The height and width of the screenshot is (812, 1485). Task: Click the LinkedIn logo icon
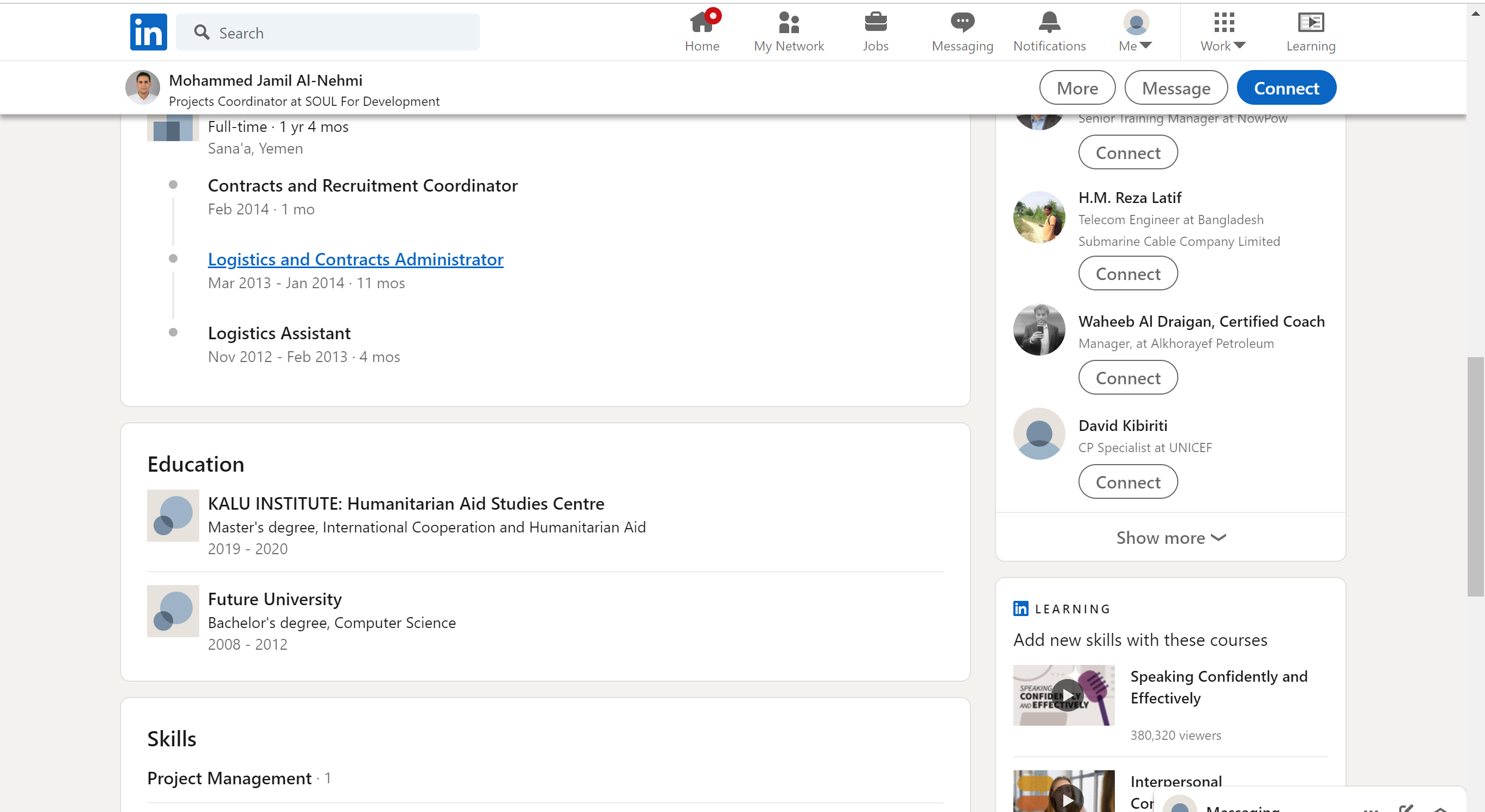pos(148,32)
